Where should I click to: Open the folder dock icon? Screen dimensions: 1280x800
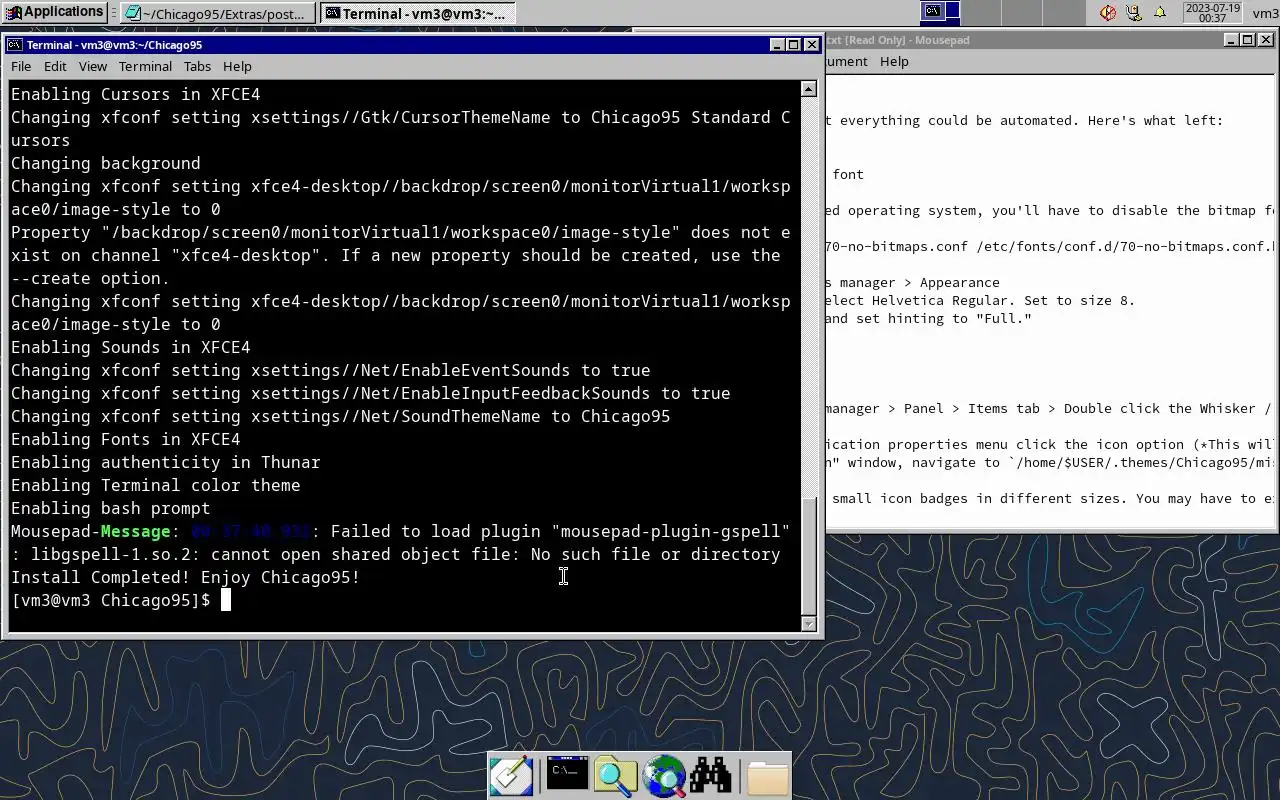(x=767, y=776)
